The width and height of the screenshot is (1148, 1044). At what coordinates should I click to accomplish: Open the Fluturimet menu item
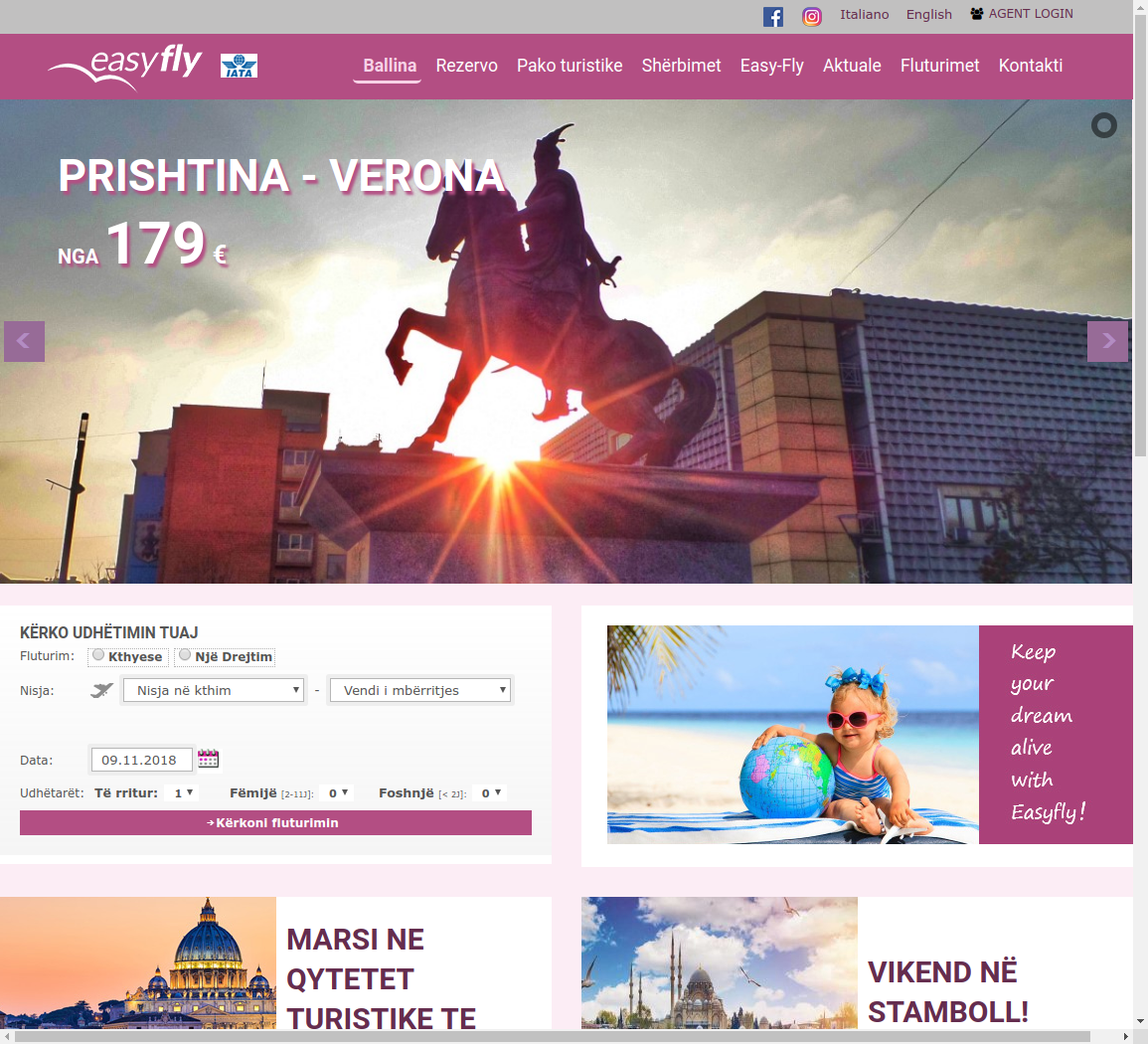(939, 66)
